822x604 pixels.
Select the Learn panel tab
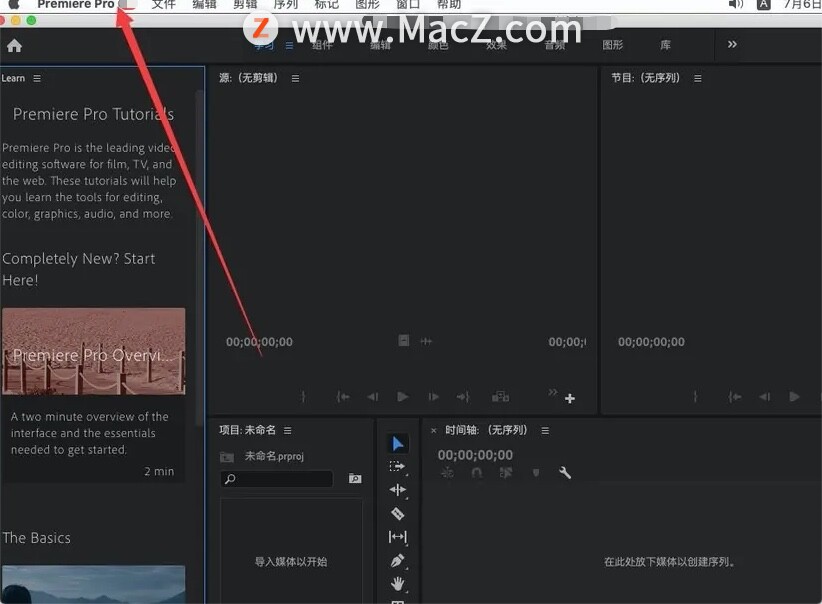(x=13, y=78)
